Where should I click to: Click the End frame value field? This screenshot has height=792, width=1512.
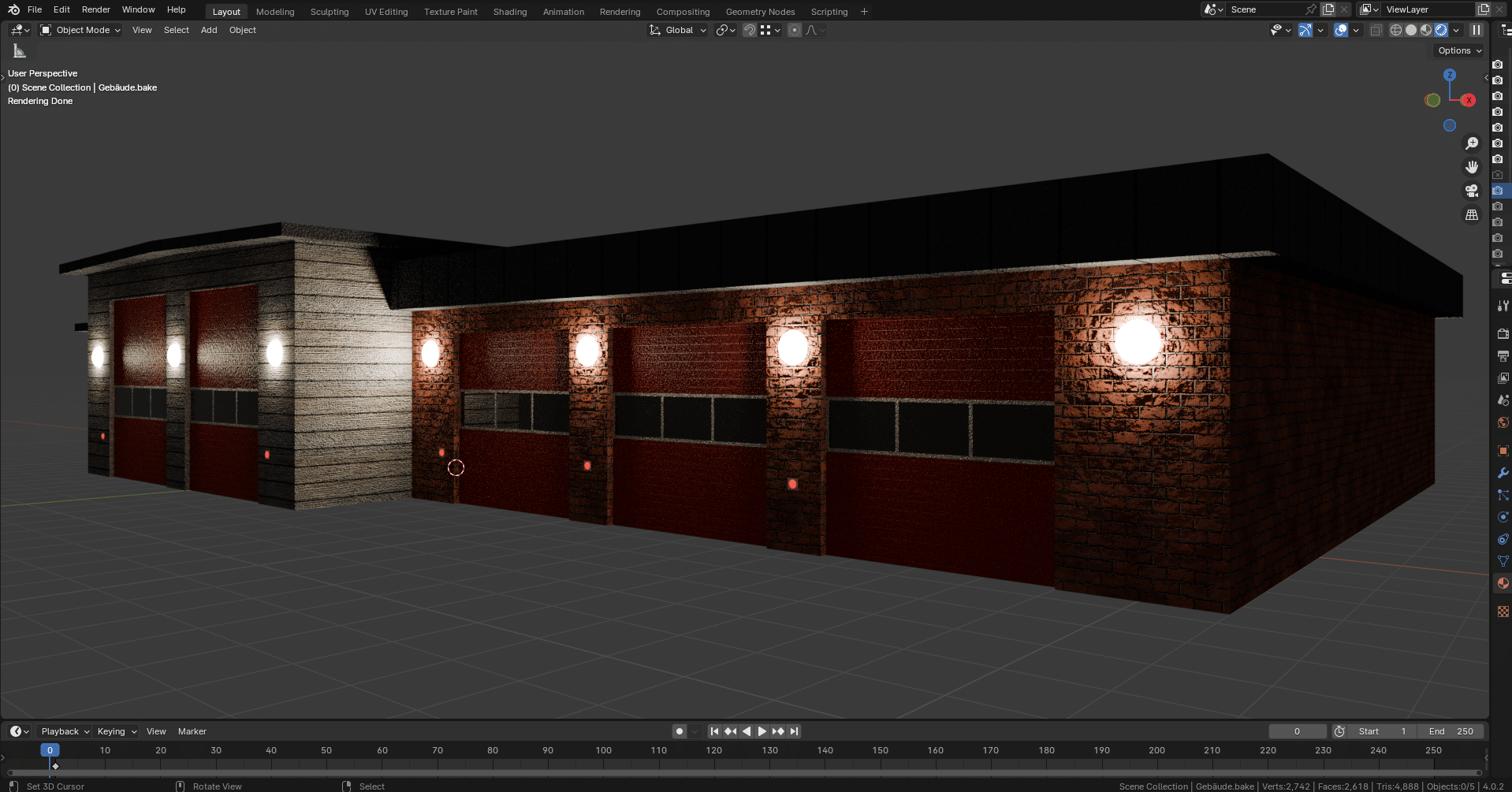pyautogui.click(x=1451, y=731)
